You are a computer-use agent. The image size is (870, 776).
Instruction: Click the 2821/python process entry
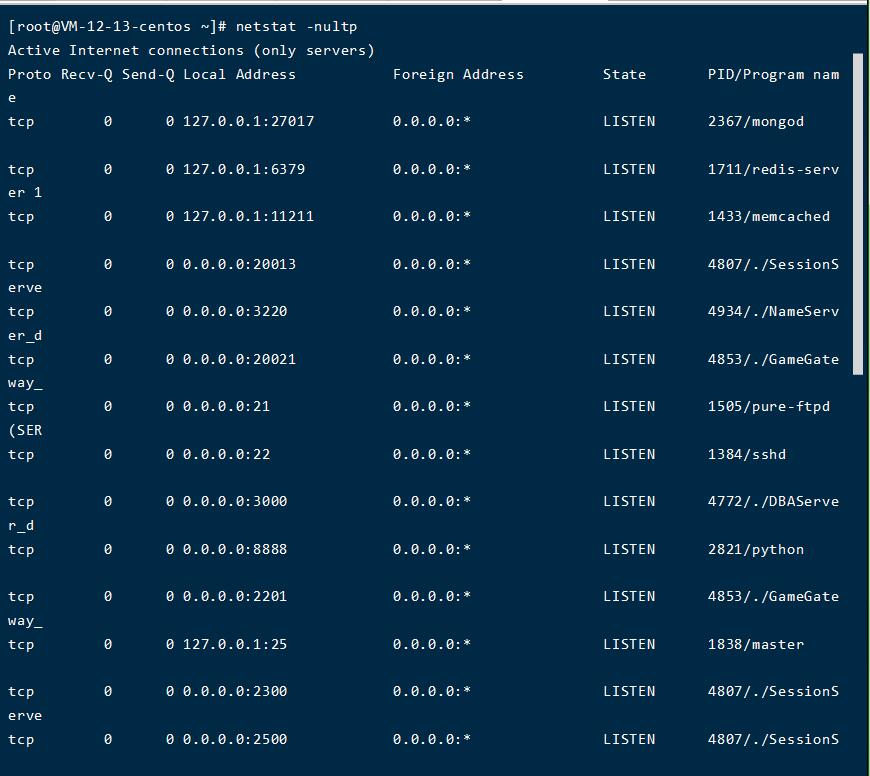click(x=755, y=549)
